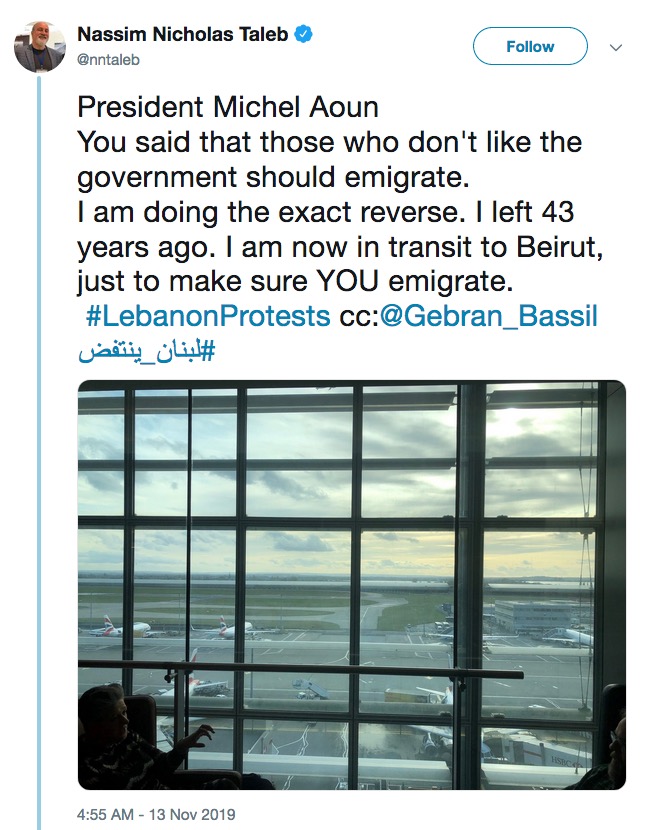Click the tweet text about President Michel Aoun

(x=340, y=194)
